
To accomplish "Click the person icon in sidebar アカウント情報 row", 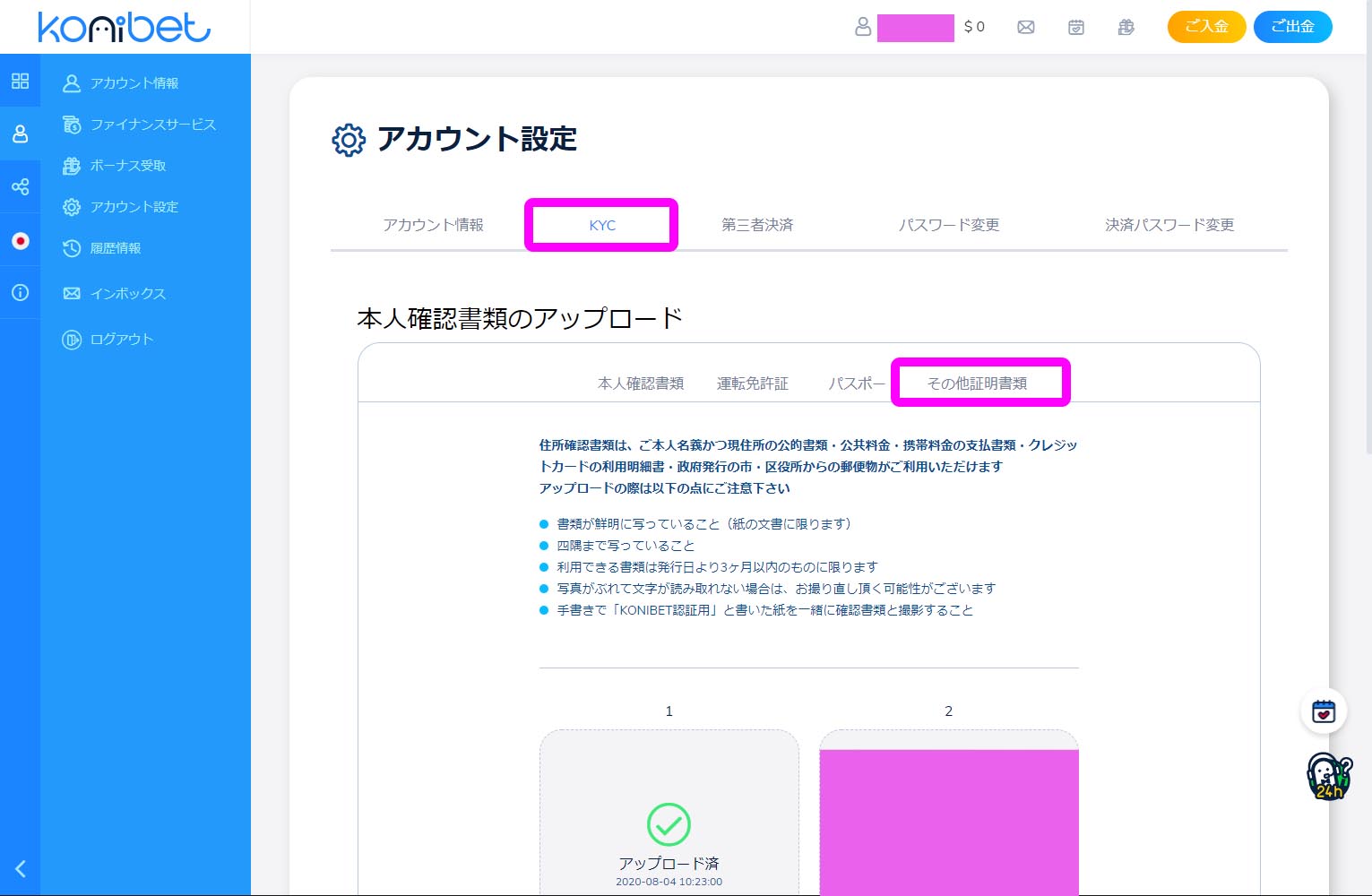I will pos(72,83).
